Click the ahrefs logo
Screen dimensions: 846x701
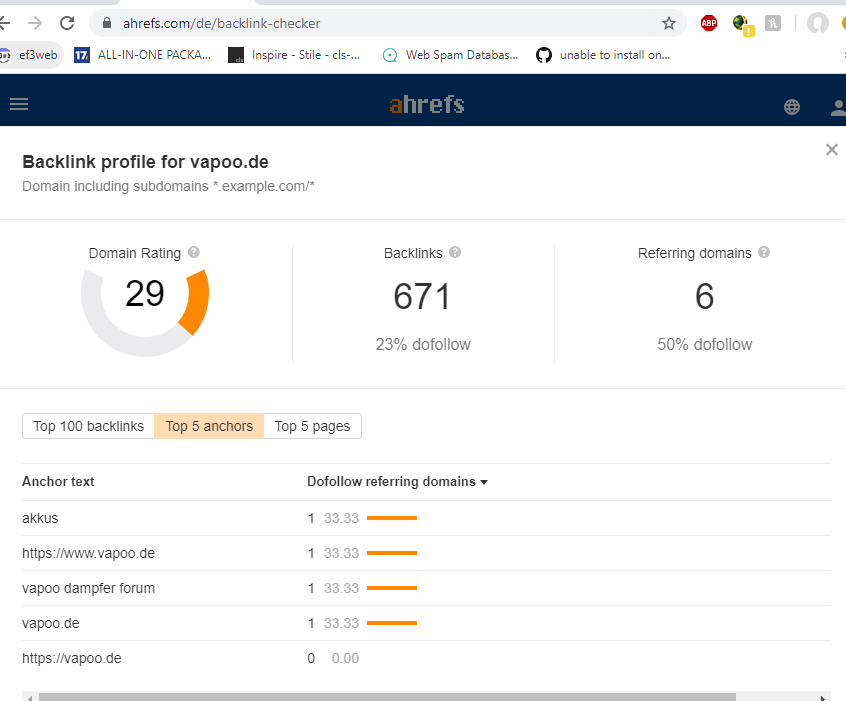[x=427, y=104]
